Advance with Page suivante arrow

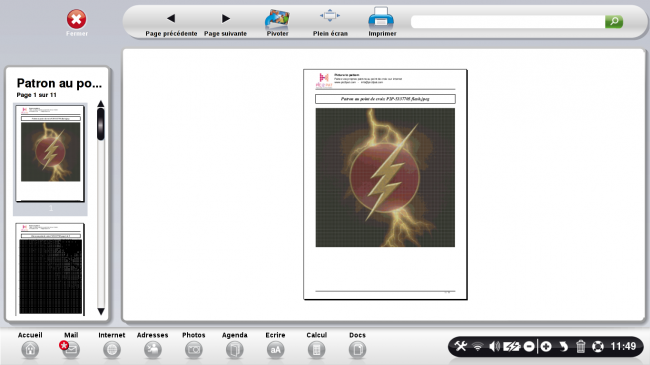point(226,19)
